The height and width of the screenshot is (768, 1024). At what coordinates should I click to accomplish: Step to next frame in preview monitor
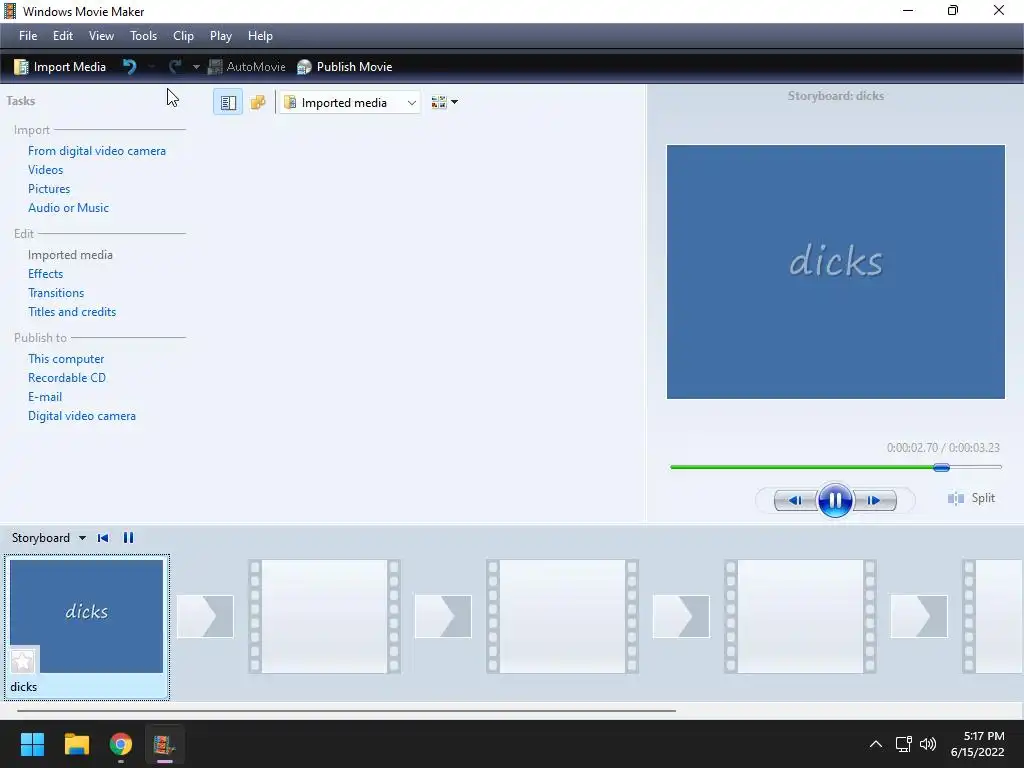[x=874, y=501]
